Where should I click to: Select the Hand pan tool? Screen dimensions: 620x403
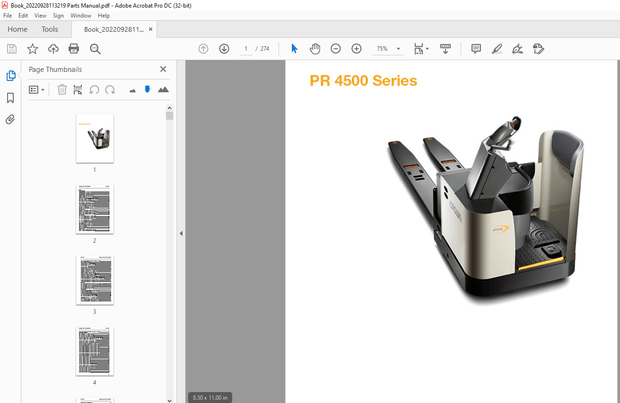[x=314, y=49]
